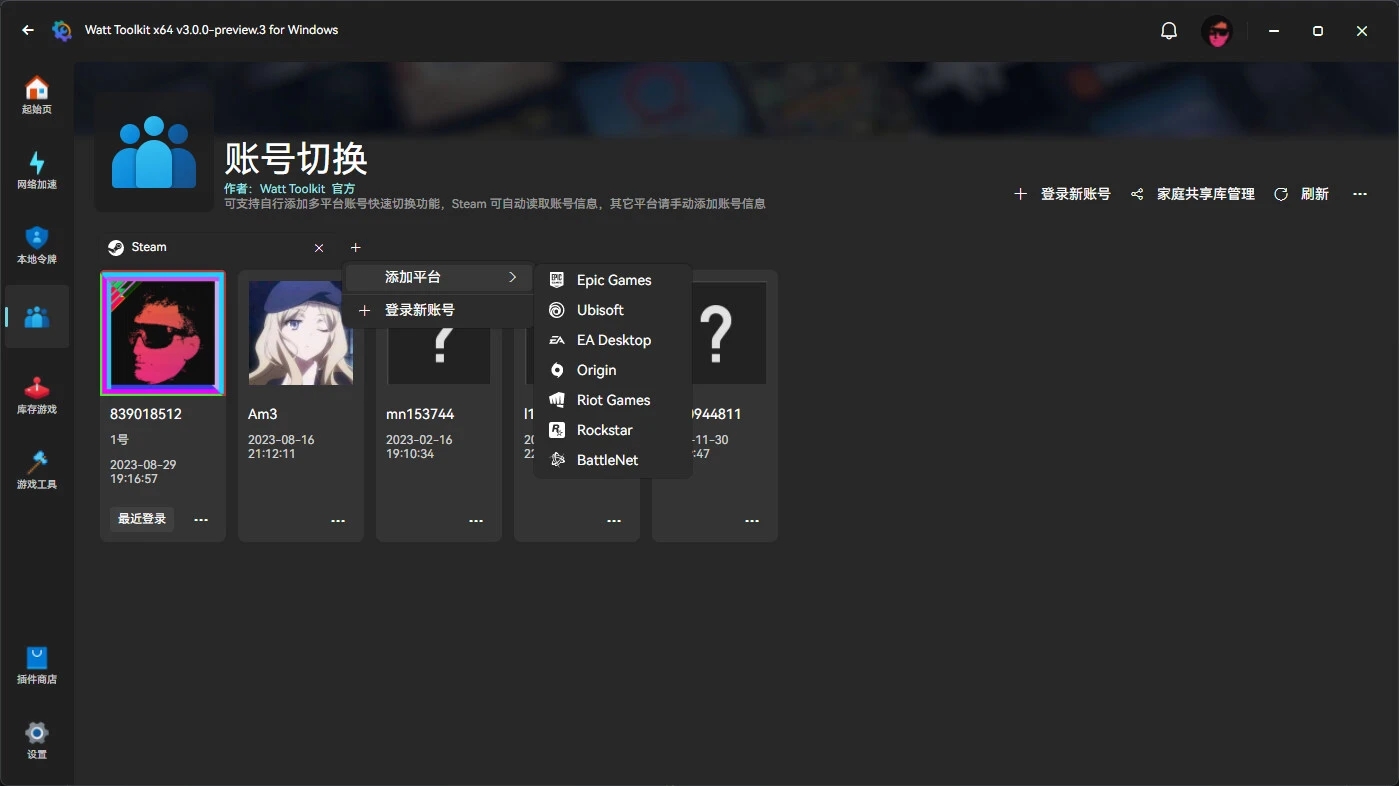Viewport: 1399px width, 786px height.
Task: Open the 插件商店 sidebar icon
Action: pos(36,664)
